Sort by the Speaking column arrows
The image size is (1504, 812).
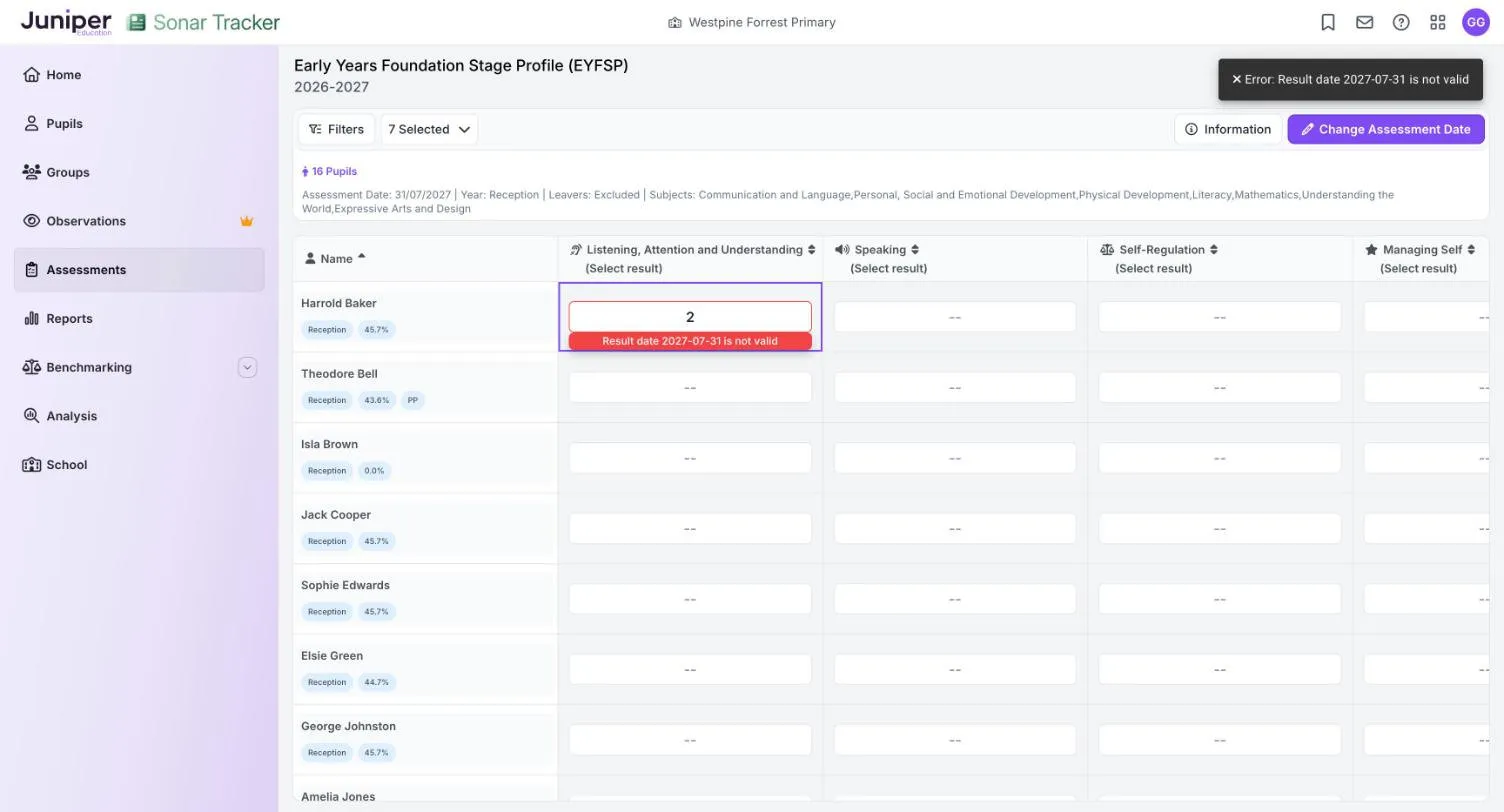[915, 250]
